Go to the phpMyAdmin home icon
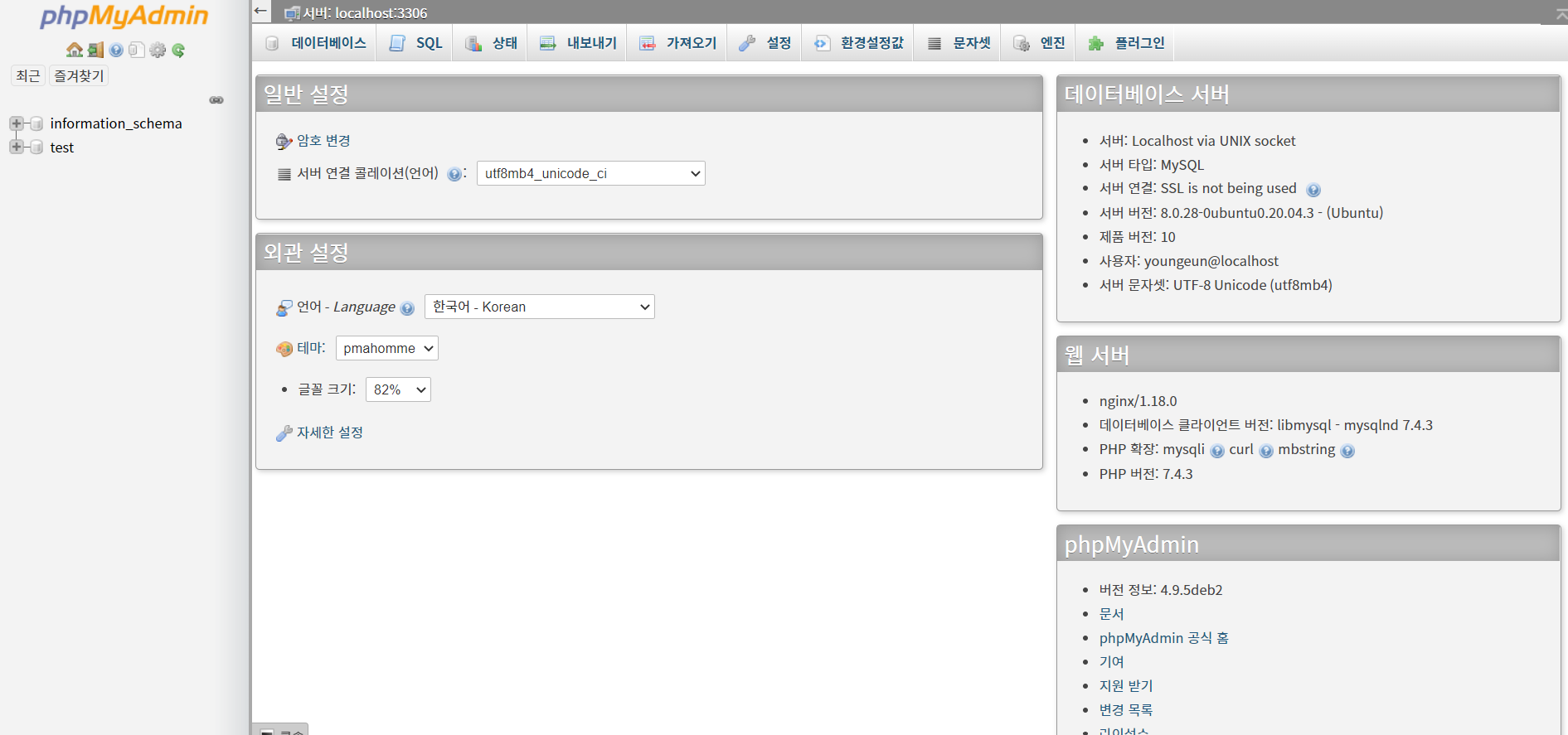1568x735 pixels. [75, 50]
